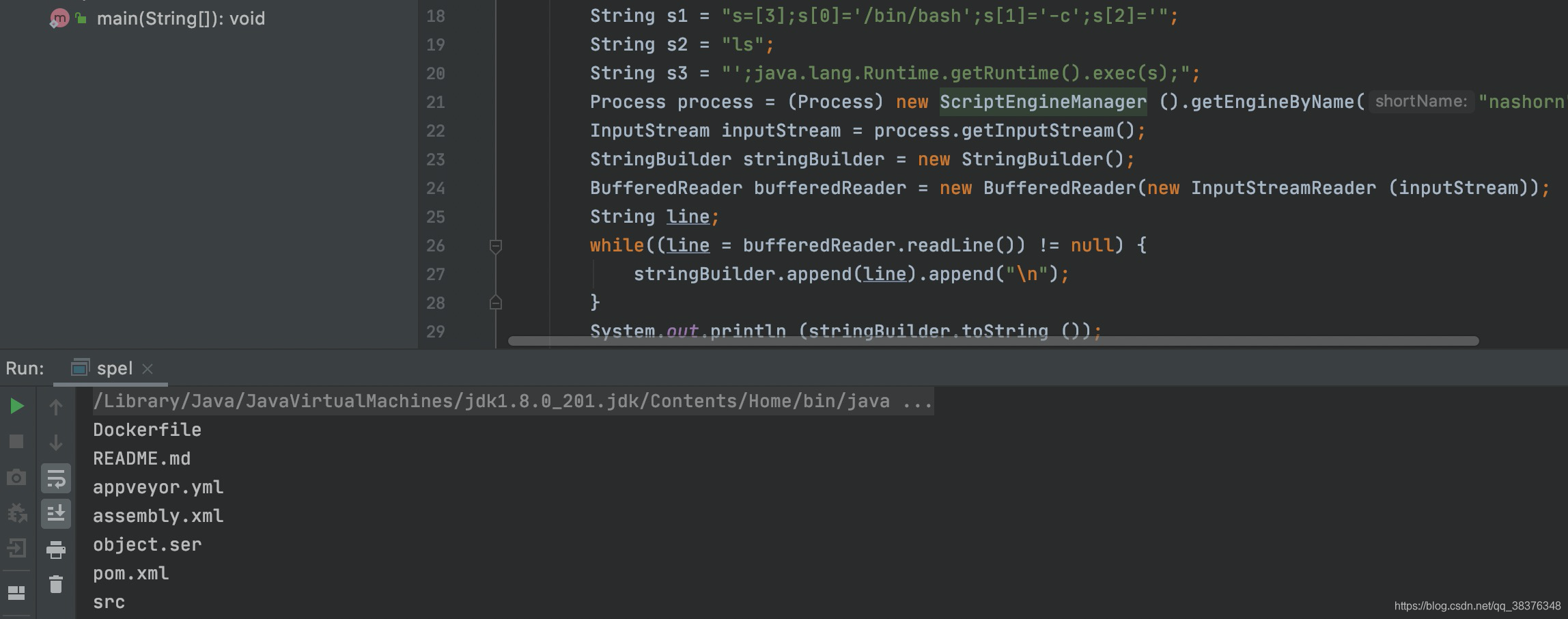Stop the running process
1568x619 pixels.
point(16,441)
